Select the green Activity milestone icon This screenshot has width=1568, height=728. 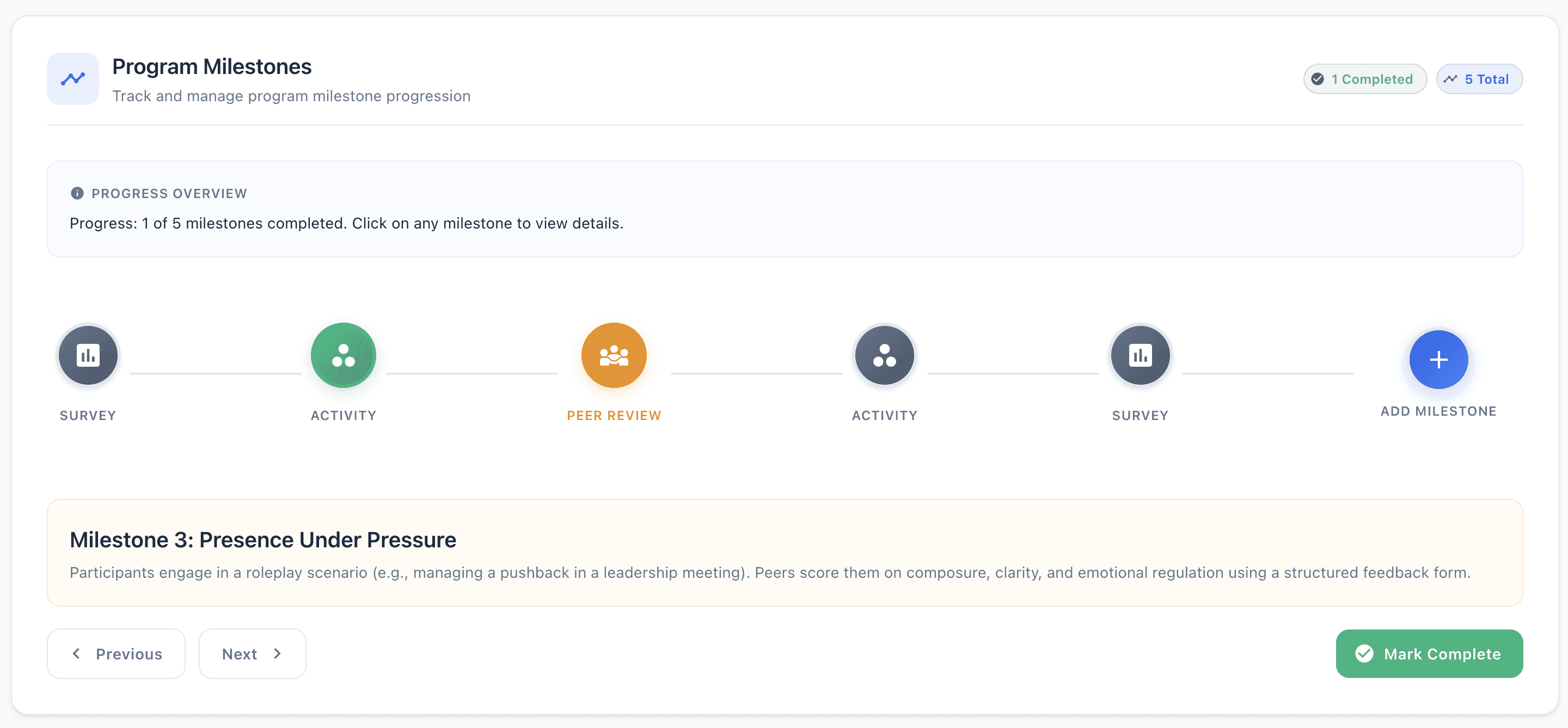tap(344, 355)
